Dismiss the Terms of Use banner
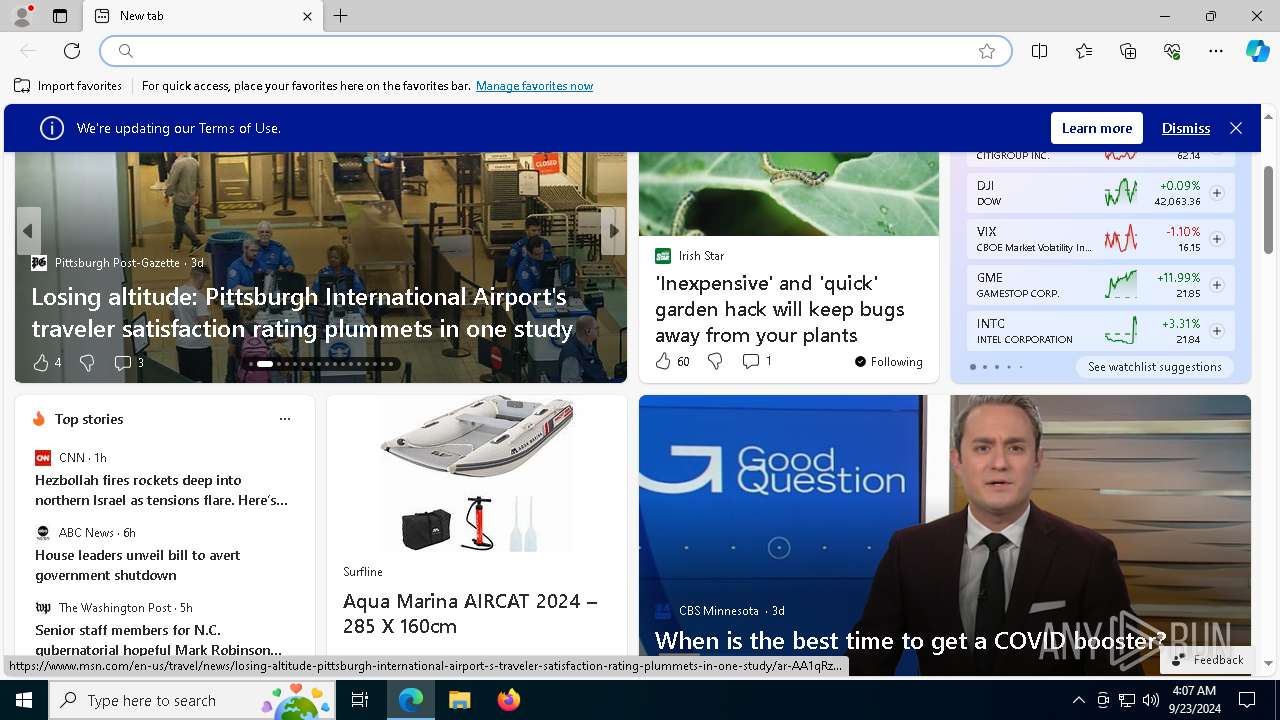 coord(1186,128)
